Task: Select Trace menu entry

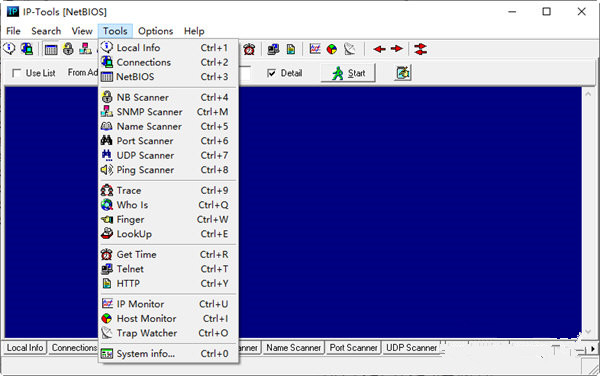Action: 168,190
